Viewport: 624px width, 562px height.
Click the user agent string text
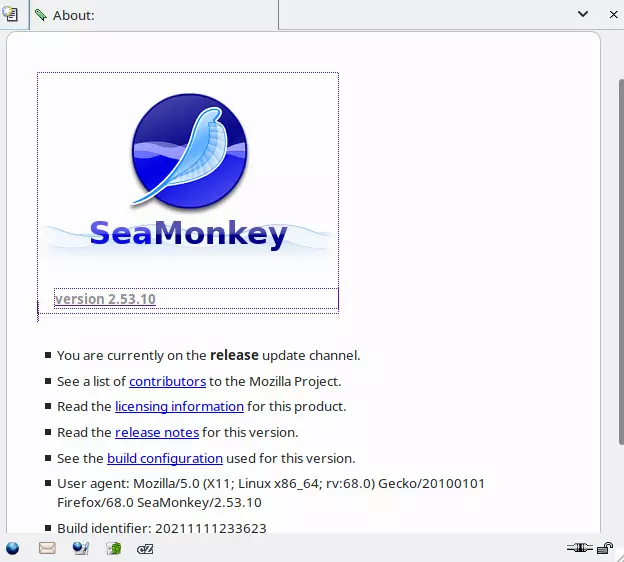(x=270, y=493)
